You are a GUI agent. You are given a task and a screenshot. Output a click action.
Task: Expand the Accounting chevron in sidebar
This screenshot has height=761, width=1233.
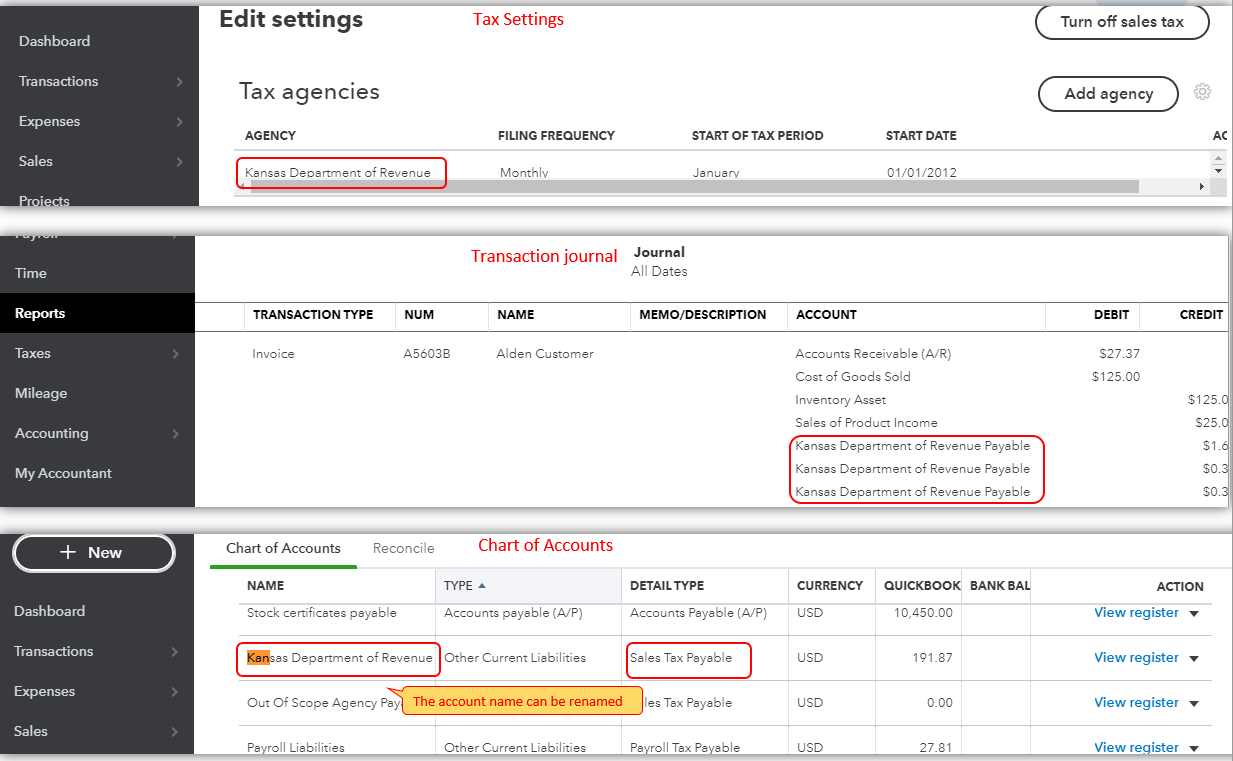(x=175, y=433)
